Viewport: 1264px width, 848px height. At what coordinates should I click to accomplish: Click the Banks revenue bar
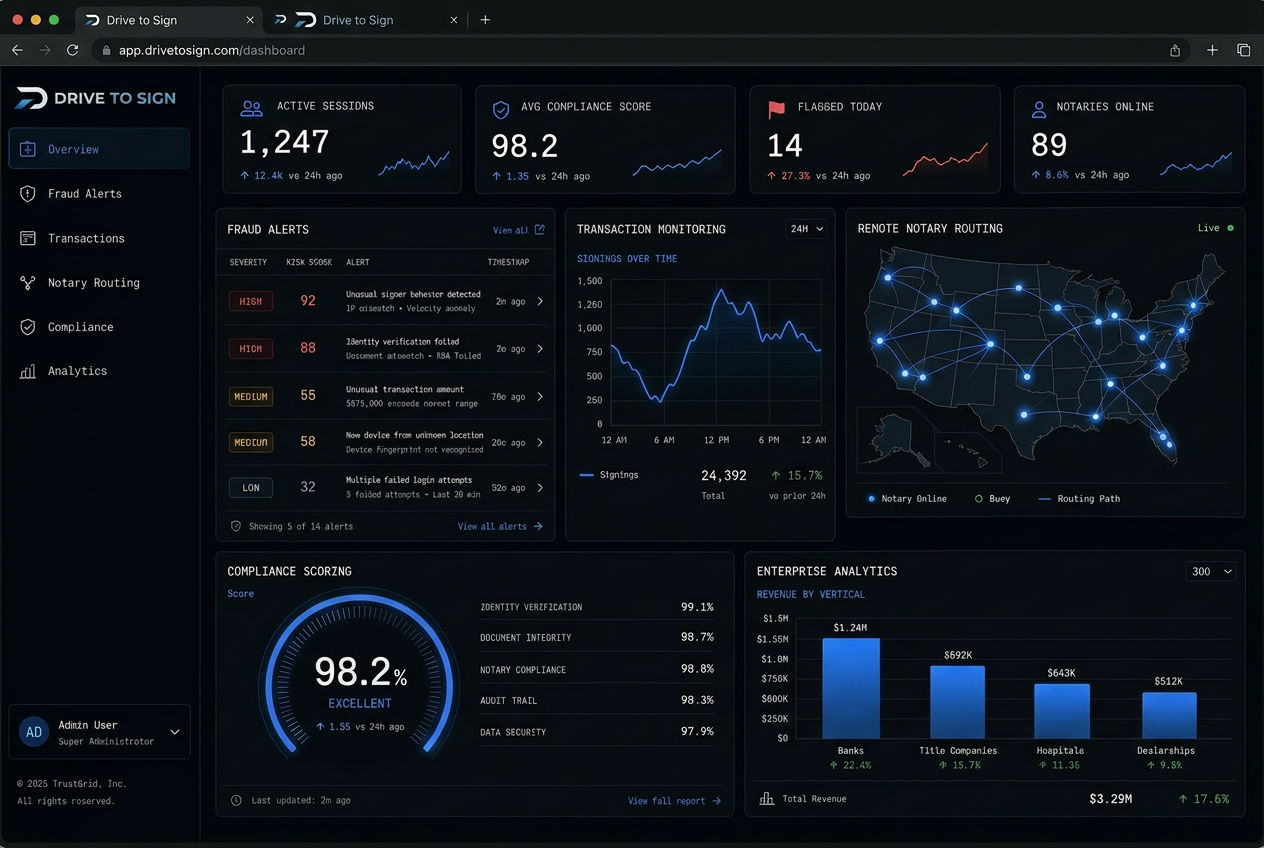[x=851, y=688]
